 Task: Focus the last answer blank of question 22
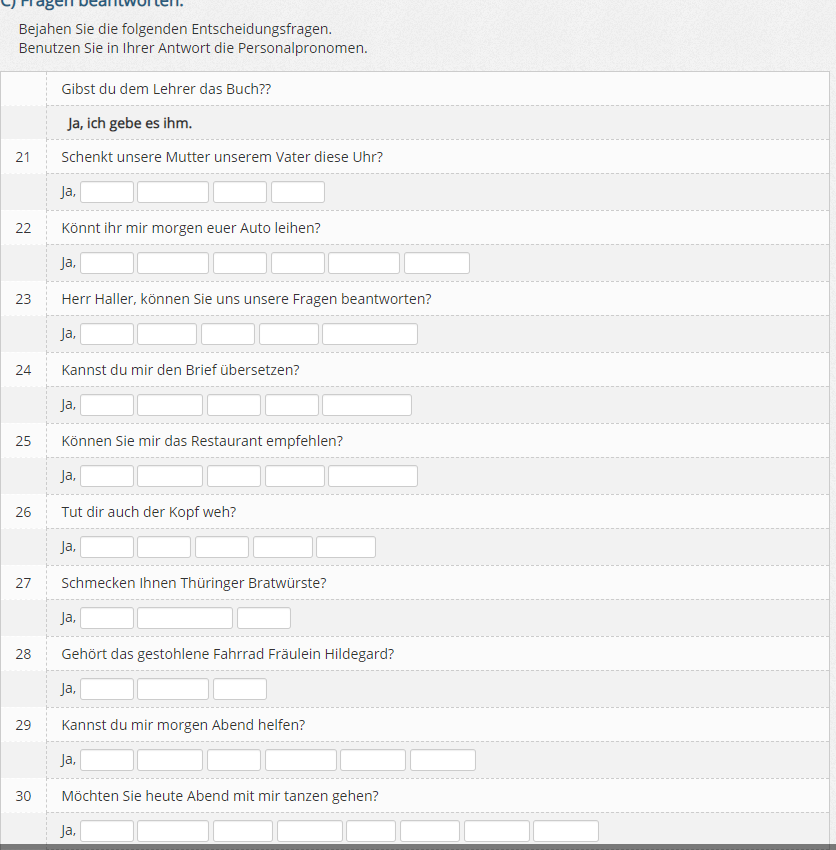[437, 263]
